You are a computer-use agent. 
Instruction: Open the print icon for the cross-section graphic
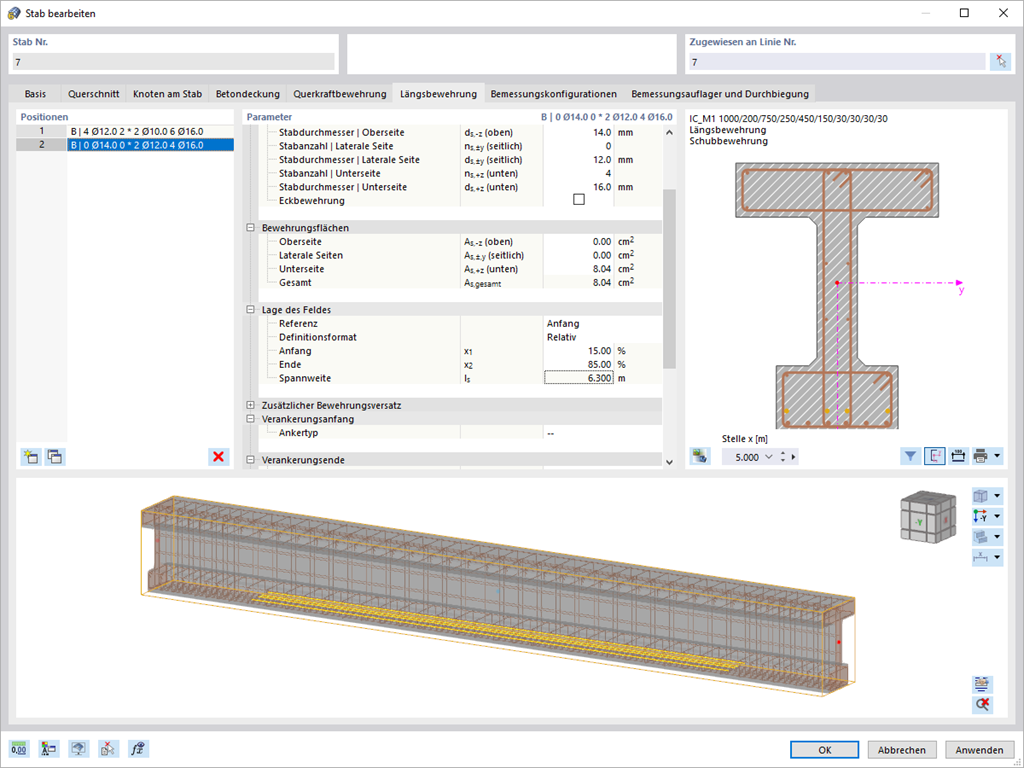[x=980, y=455]
